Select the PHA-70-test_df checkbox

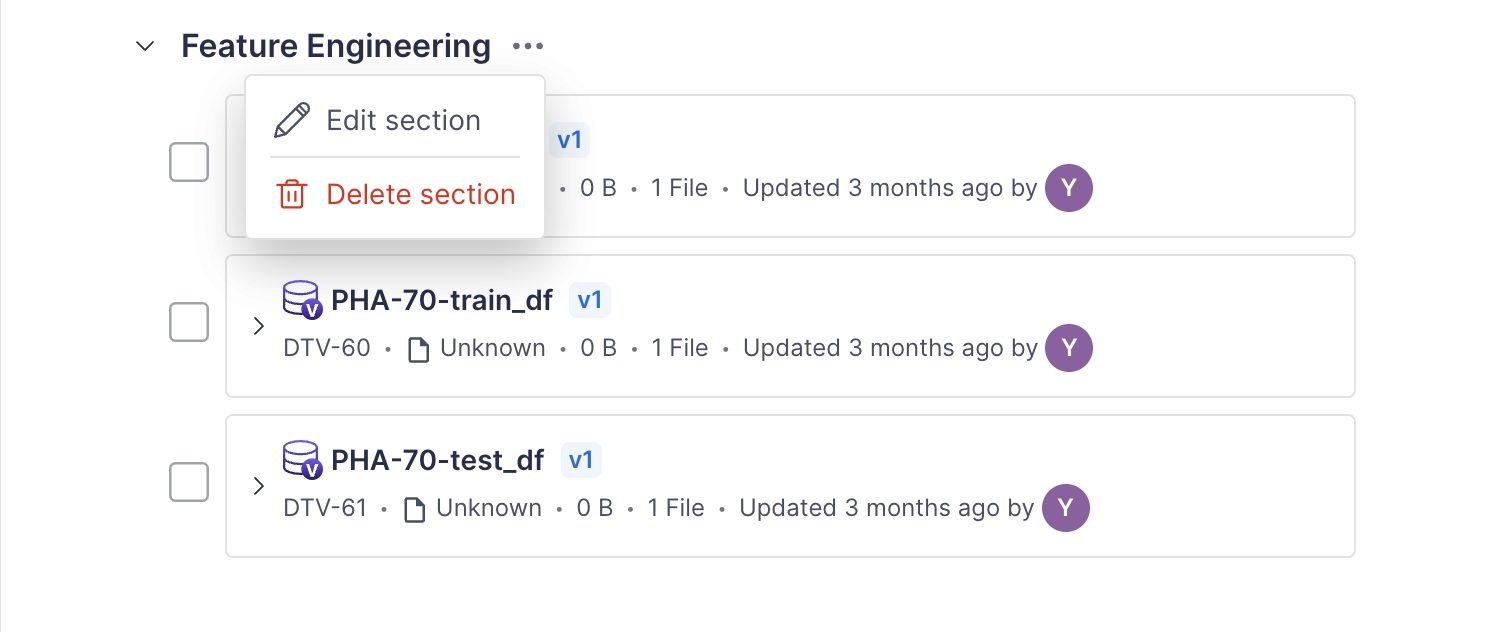click(189, 482)
